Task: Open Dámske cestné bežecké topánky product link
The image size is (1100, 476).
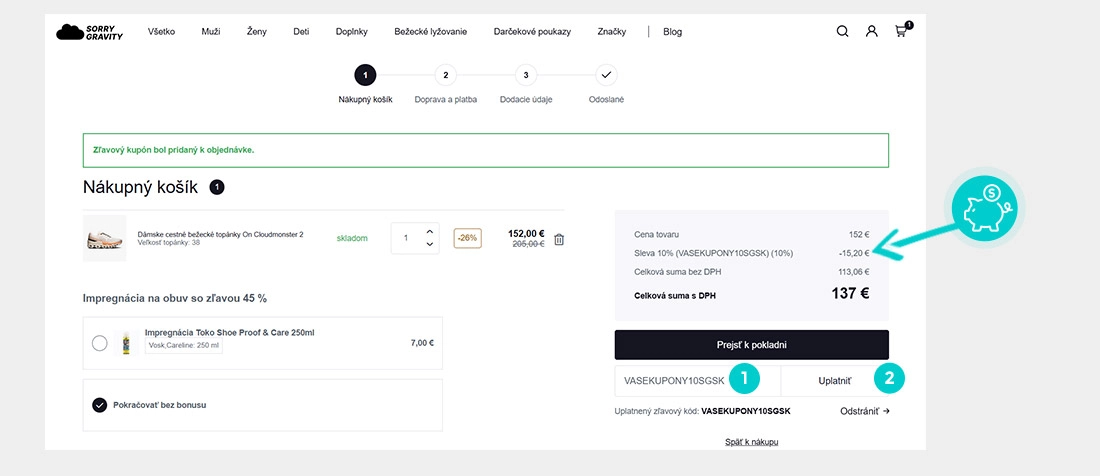Action: pyautogui.click(x=220, y=234)
